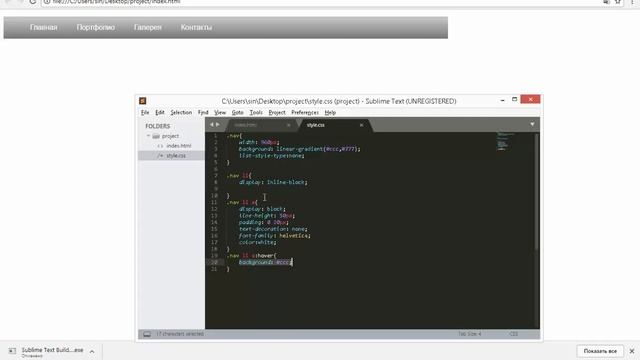This screenshot has height=360, width=640.
Task: Click the 'Главная' link in webpage nav
Action: [44, 27]
